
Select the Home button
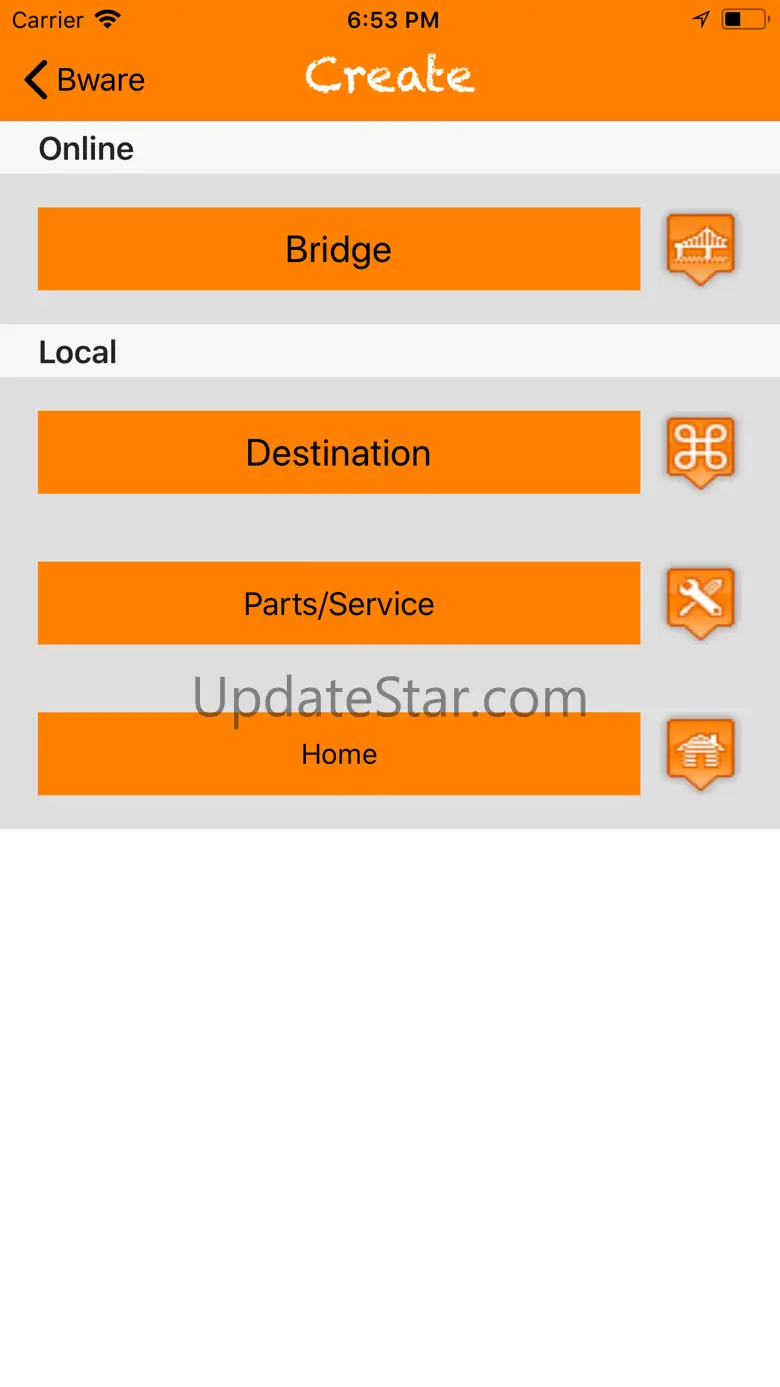[339, 754]
